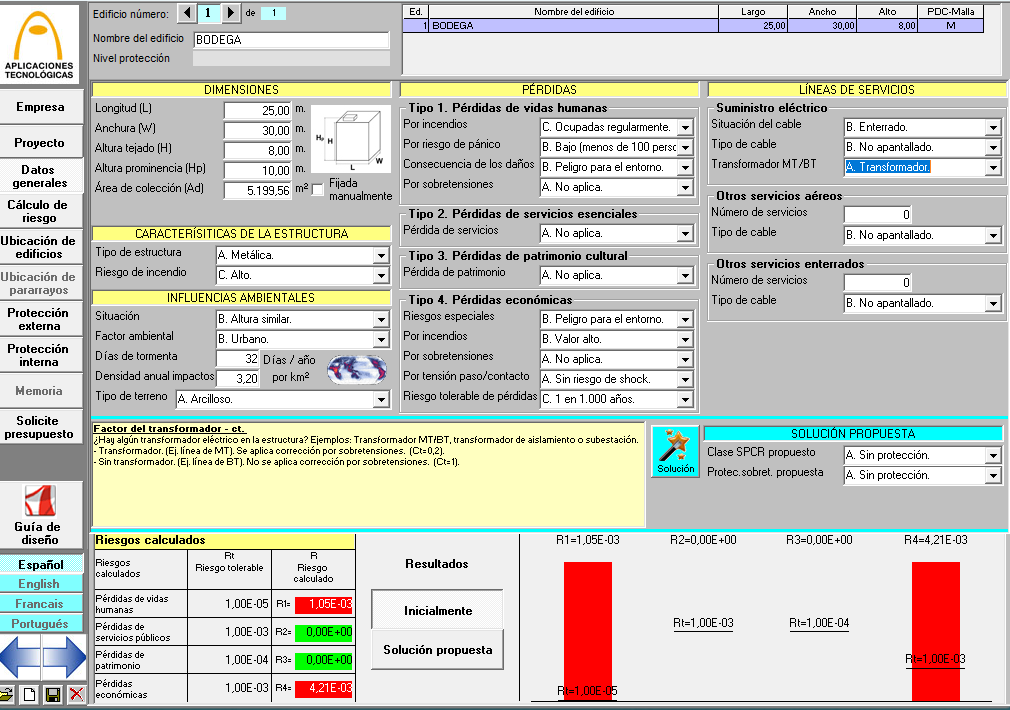
Task: Click the open folder icon at bottom left
Action: click(x=8, y=694)
